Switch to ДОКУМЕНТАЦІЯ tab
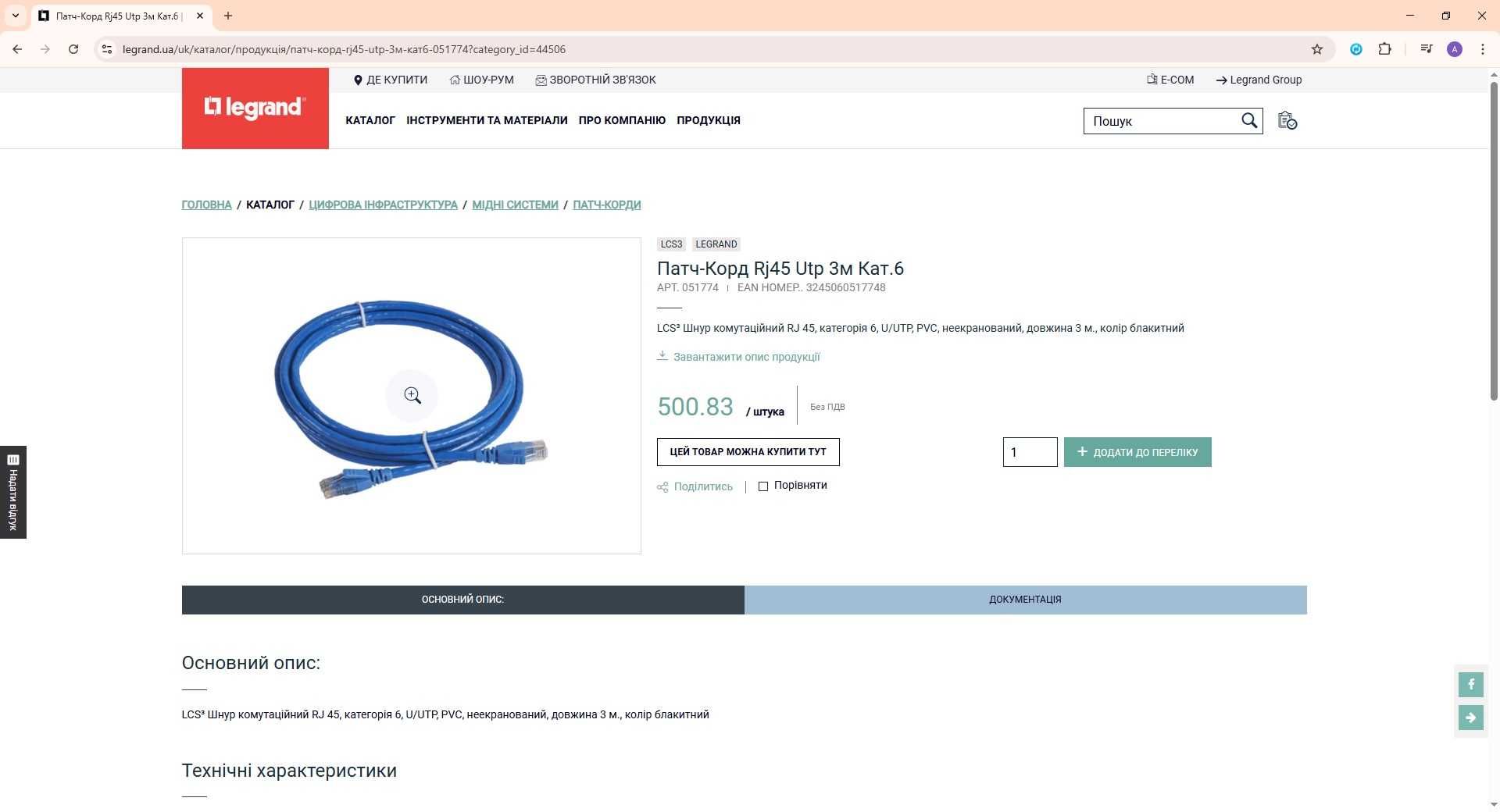The height and width of the screenshot is (812, 1500). [1025, 600]
